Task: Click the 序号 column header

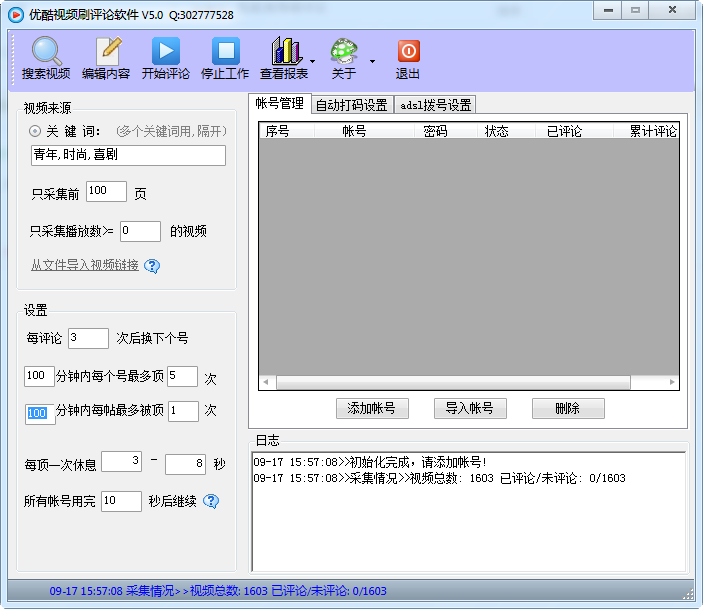Action: [x=287, y=130]
